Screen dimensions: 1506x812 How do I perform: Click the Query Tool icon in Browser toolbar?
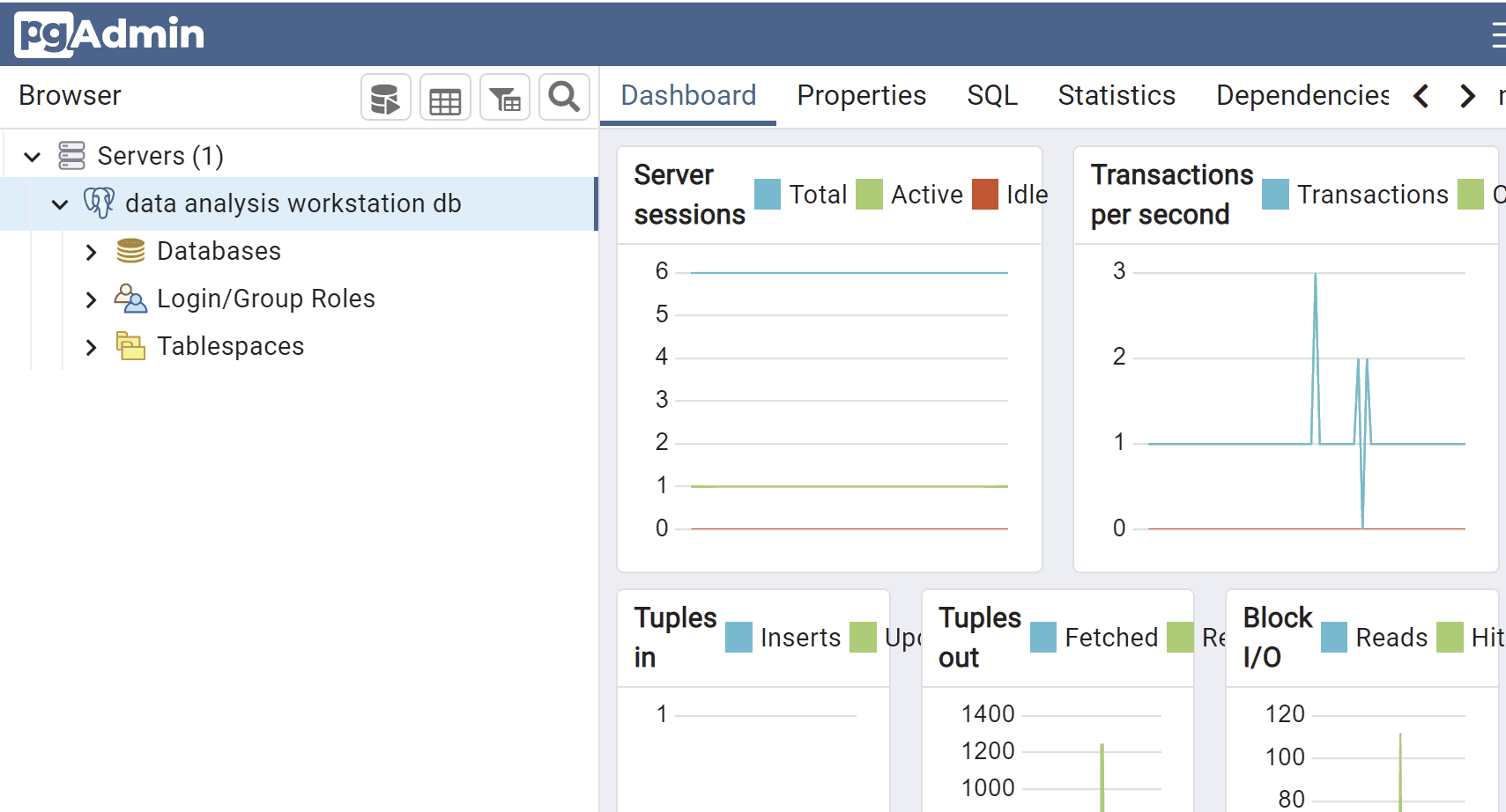coord(385,98)
